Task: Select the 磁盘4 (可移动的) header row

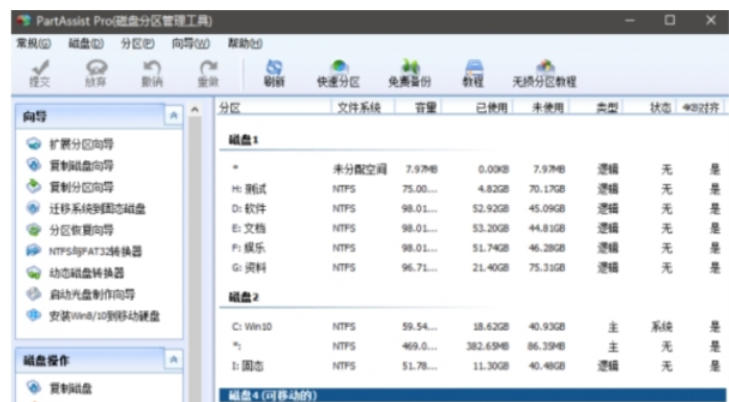Action: point(472,395)
